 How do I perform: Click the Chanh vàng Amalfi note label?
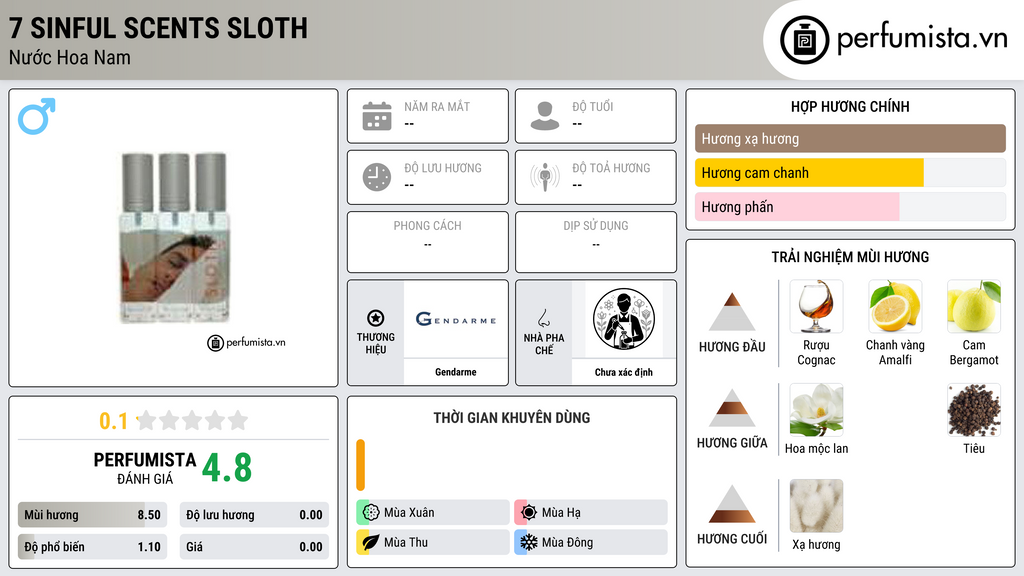tap(895, 353)
